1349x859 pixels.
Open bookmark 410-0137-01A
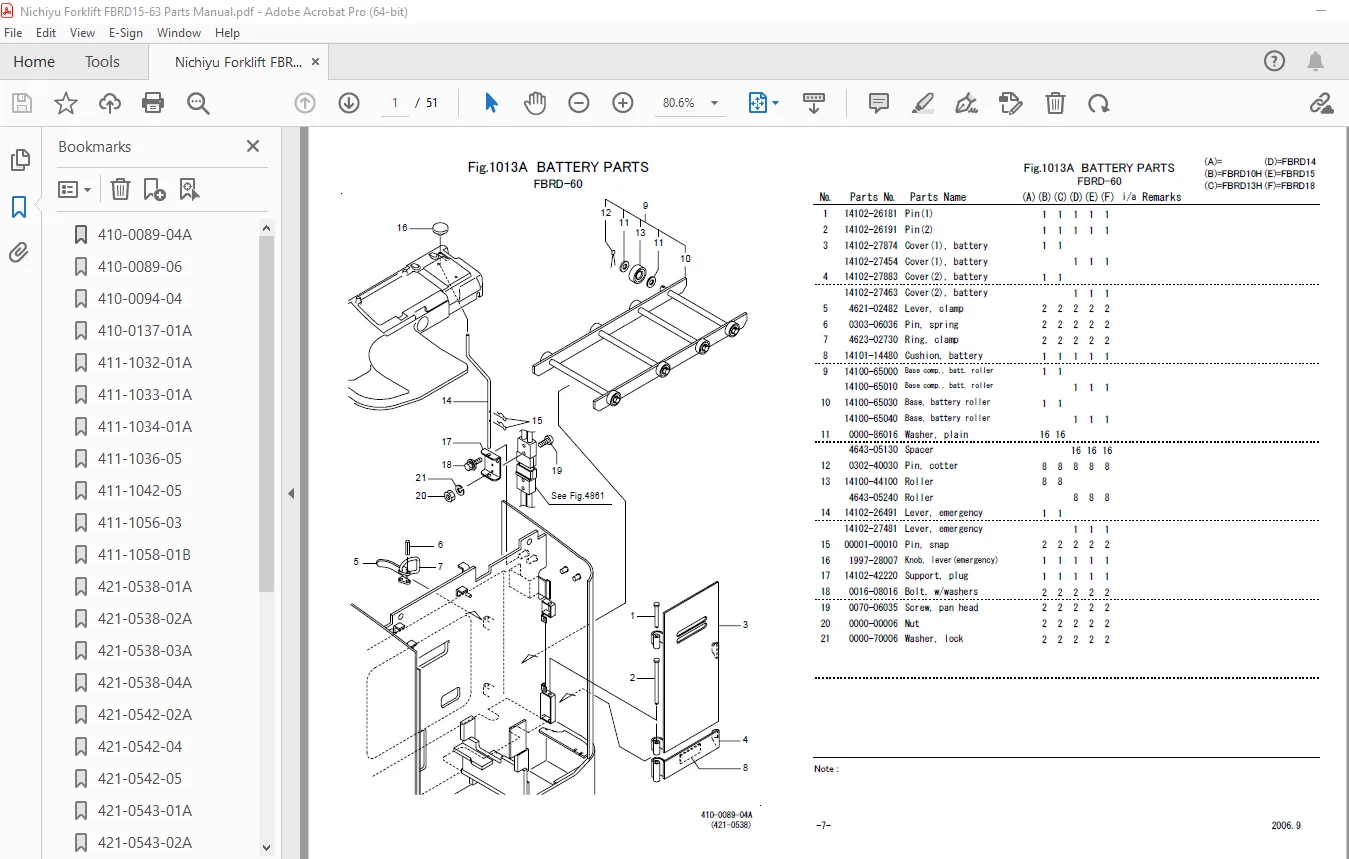(x=144, y=331)
